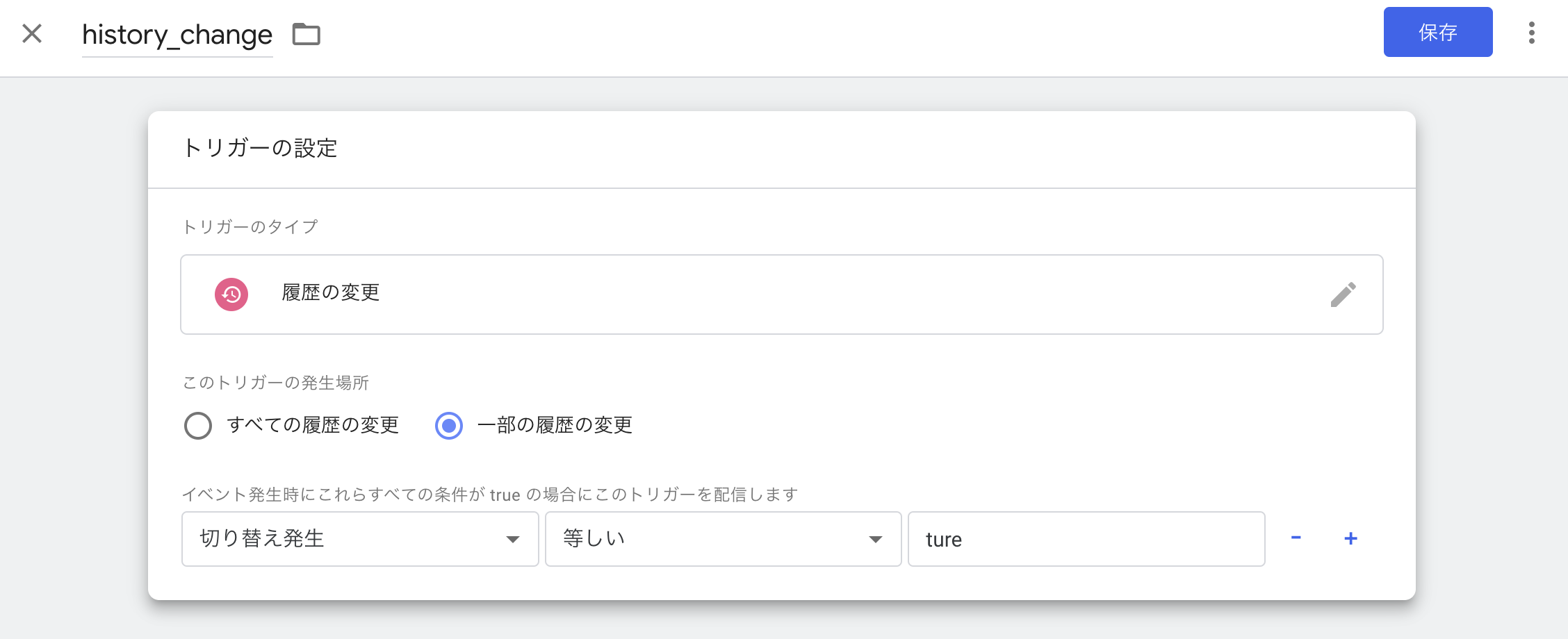Close the history_change trigger editor
The image size is (1568, 639).
coord(32,33)
